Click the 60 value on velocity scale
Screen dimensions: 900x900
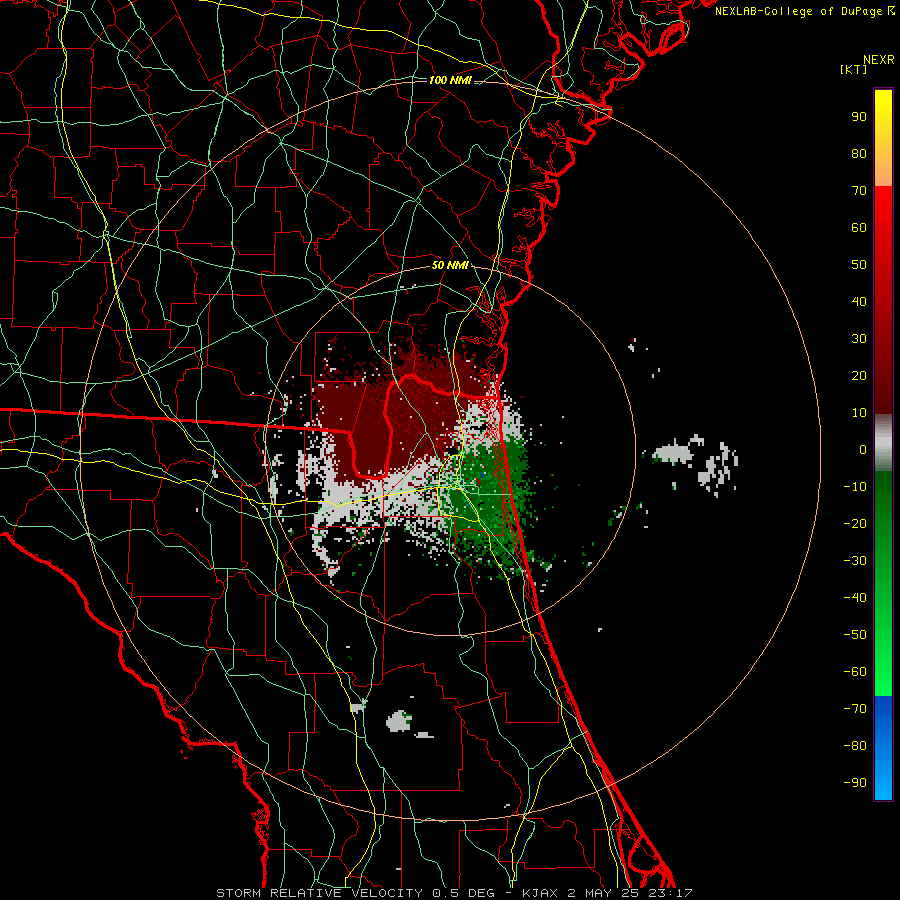(x=859, y=228)
